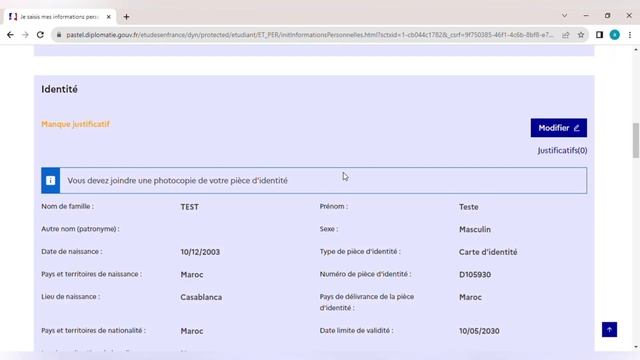Click the validity date '10/05/2030'
Viewport: 640px width, 360px height.
pyautogui.click(x=479, y=331)
